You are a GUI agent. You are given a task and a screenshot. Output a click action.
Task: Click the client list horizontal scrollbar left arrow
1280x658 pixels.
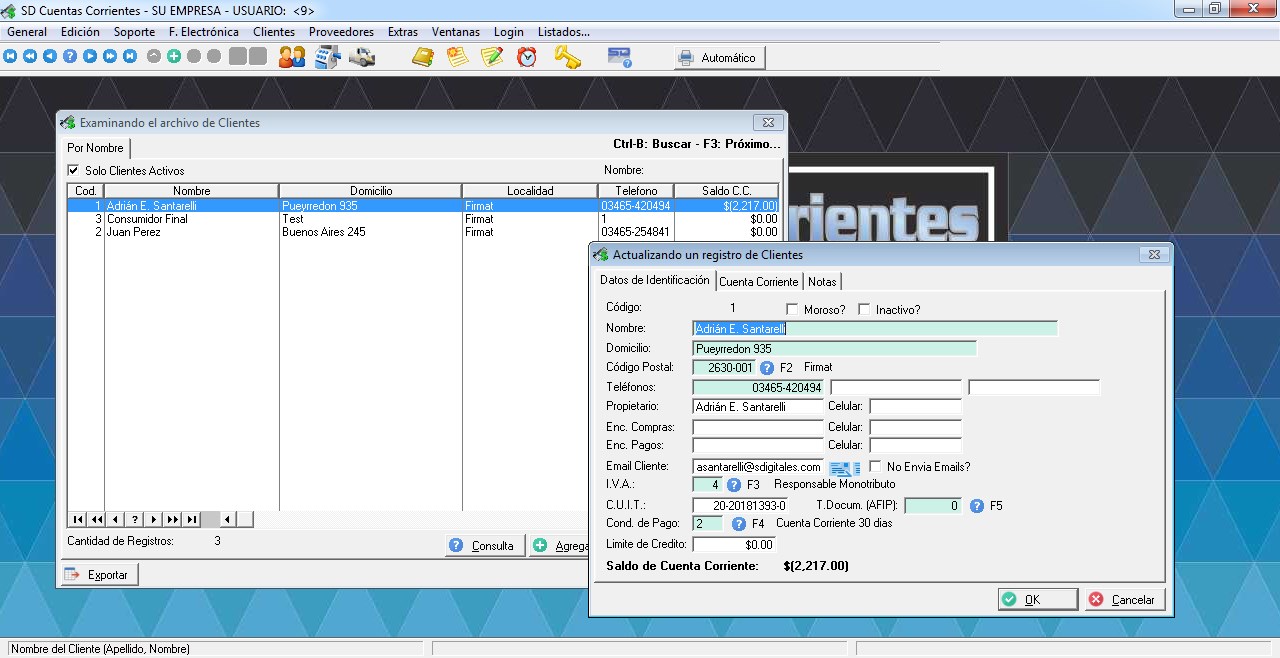227,520
